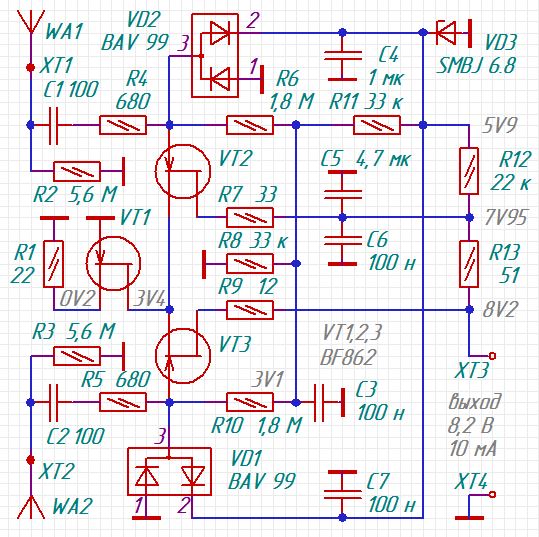Screen dimensions: 539x537
Task: Select the VT1 transistor symbol
Action: pyautogui.click(x=113, y=263)
